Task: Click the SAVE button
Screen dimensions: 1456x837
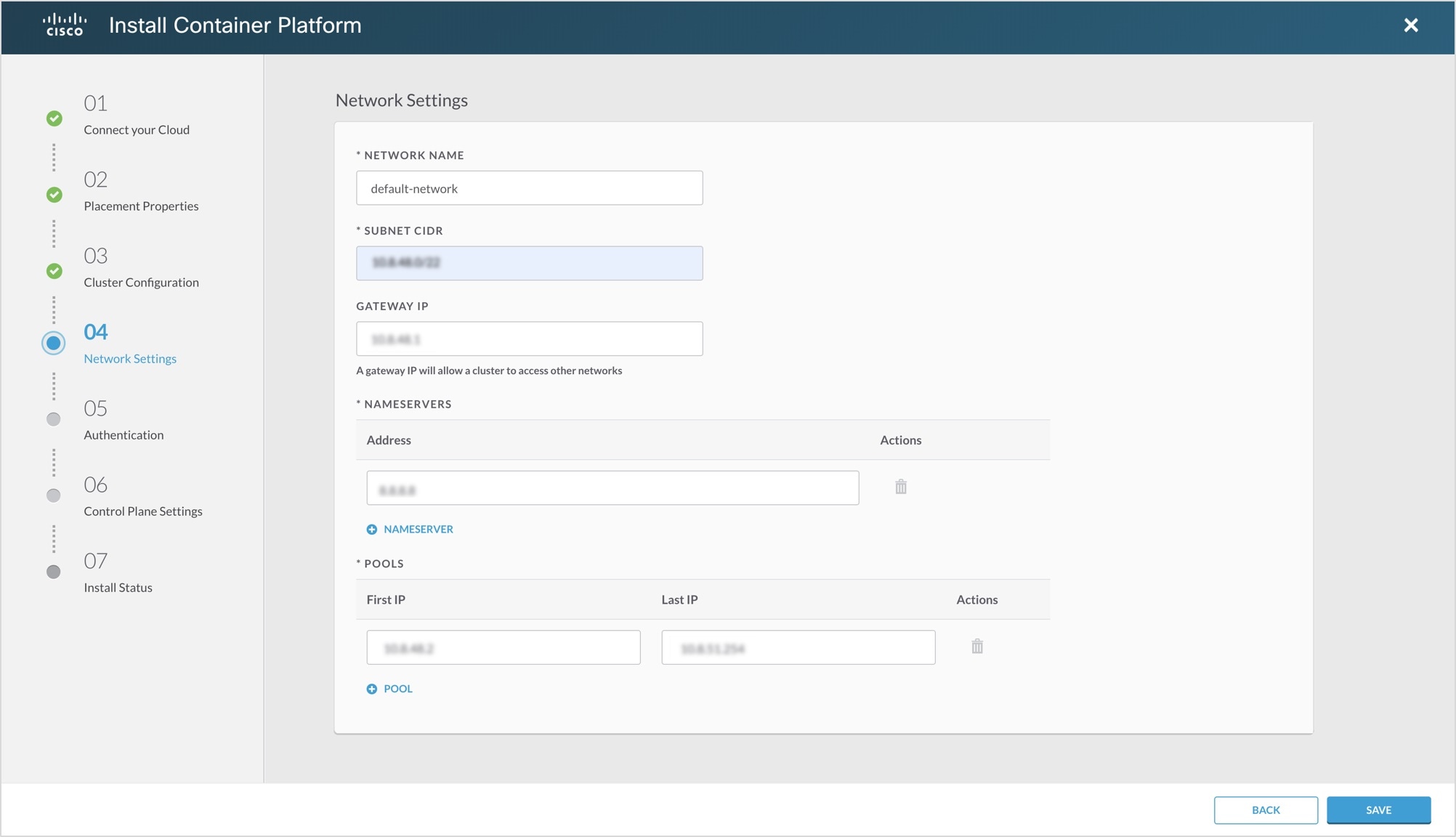Action: pyautogui.click(x=1378, y=809)
